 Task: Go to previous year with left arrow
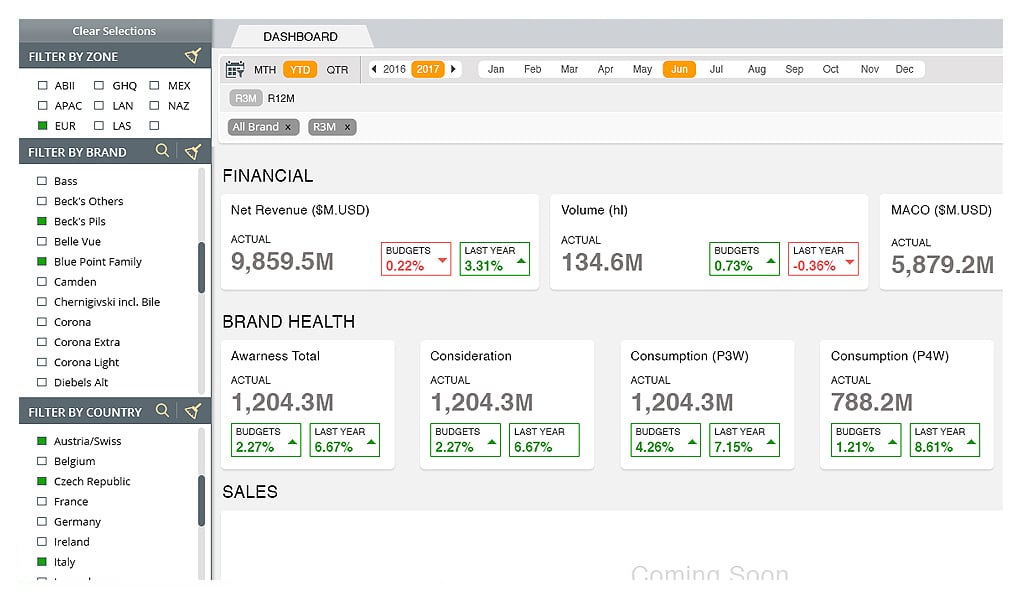point(374,70)
